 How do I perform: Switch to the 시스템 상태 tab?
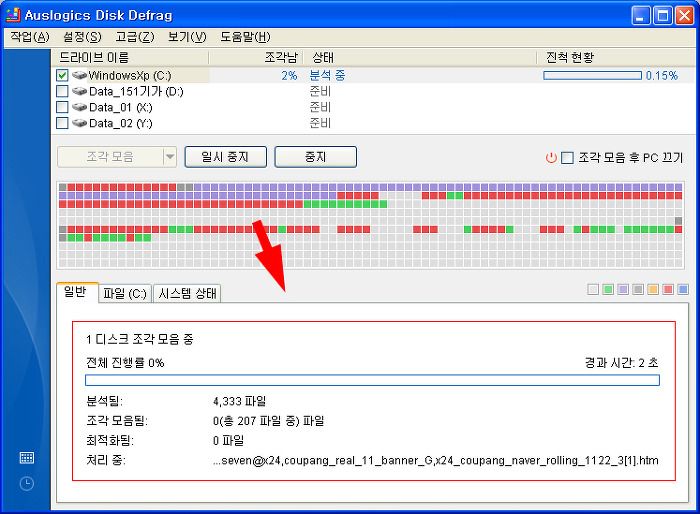(188, 294)
